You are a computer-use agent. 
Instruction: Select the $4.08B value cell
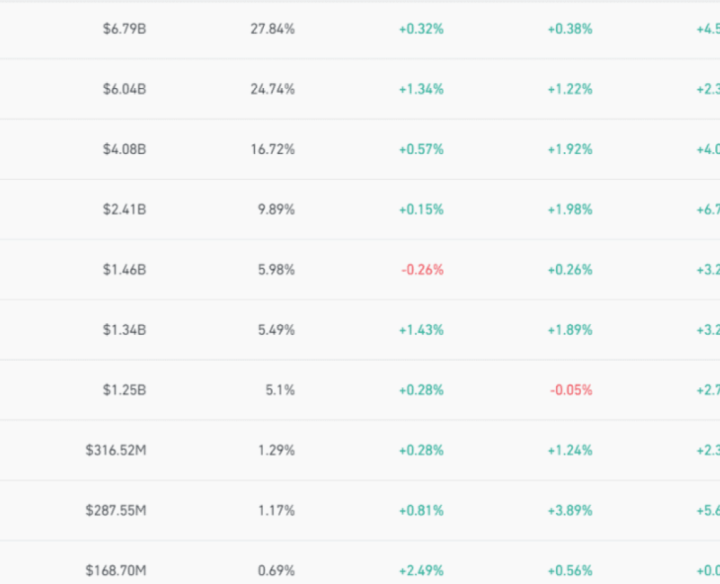[x=124, y=149]
